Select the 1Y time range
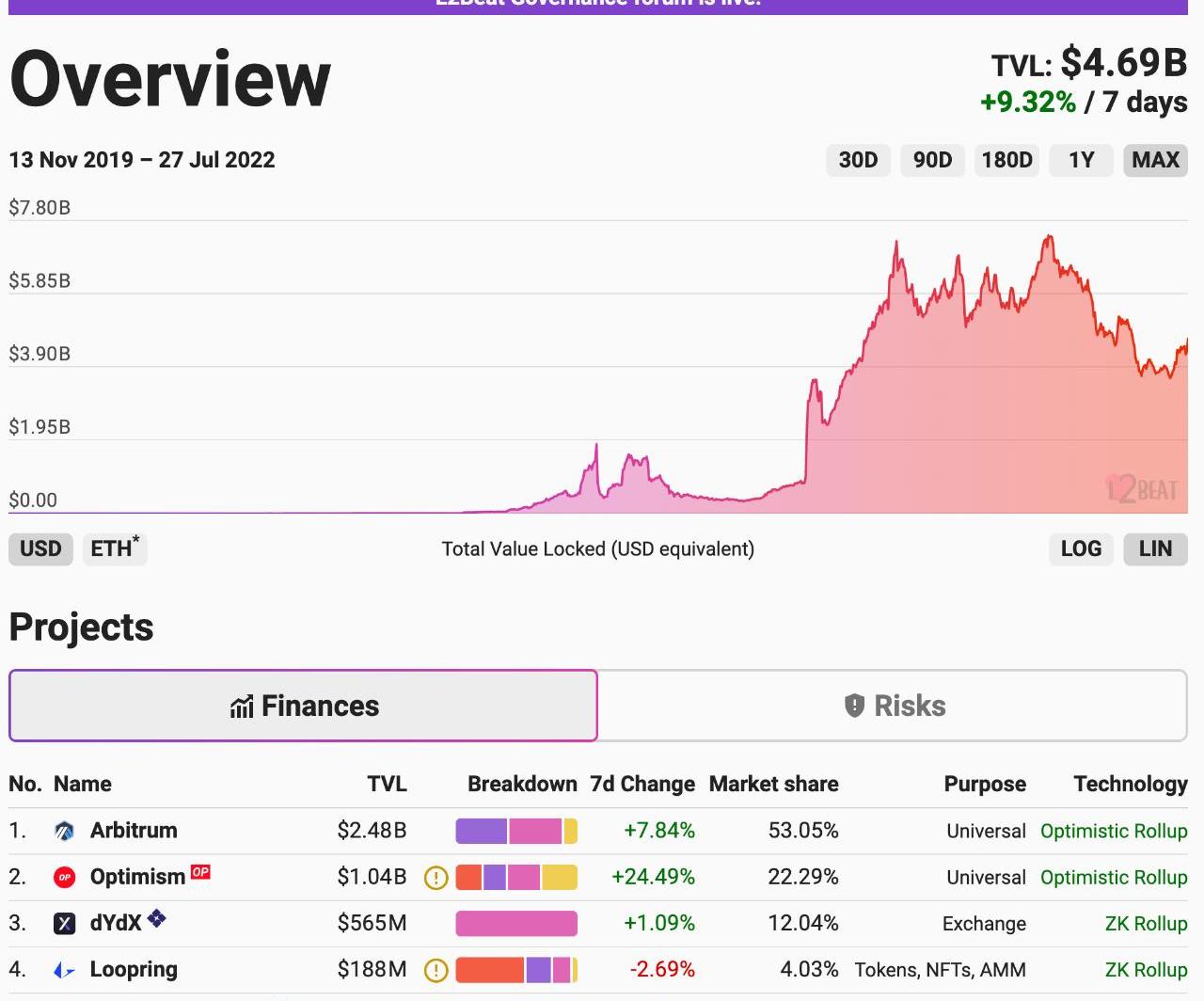Viewport: 1204px width, 1001px height. [1081, 160]
